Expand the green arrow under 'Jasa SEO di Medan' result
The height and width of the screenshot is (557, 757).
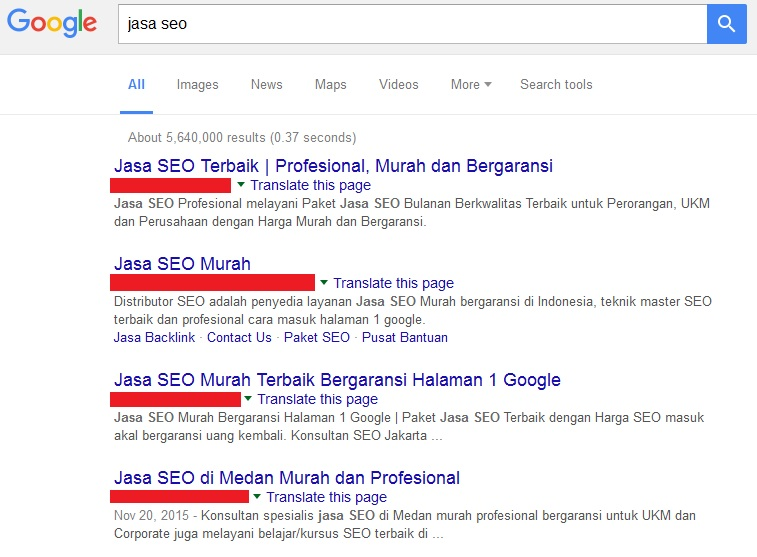[x=257, y=496]
